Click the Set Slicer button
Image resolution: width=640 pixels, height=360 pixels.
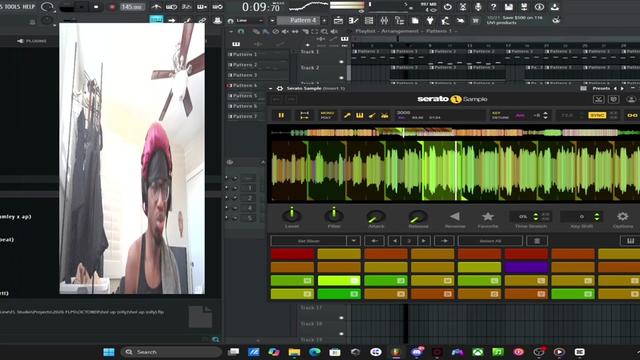[309, 241]
